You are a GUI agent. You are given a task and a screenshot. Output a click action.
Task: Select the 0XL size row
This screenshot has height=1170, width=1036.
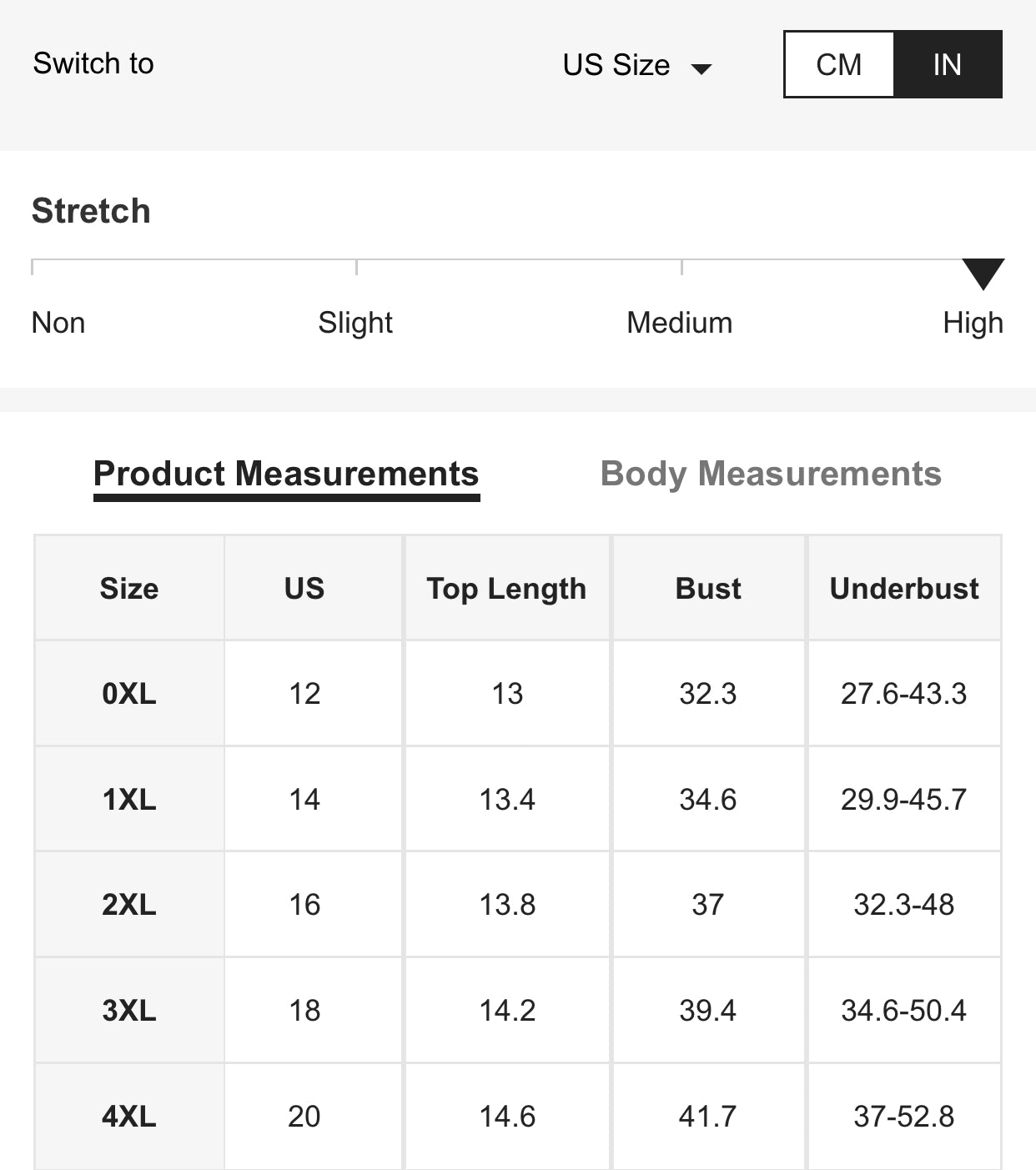pyautogui.click(x=129, y=694)
